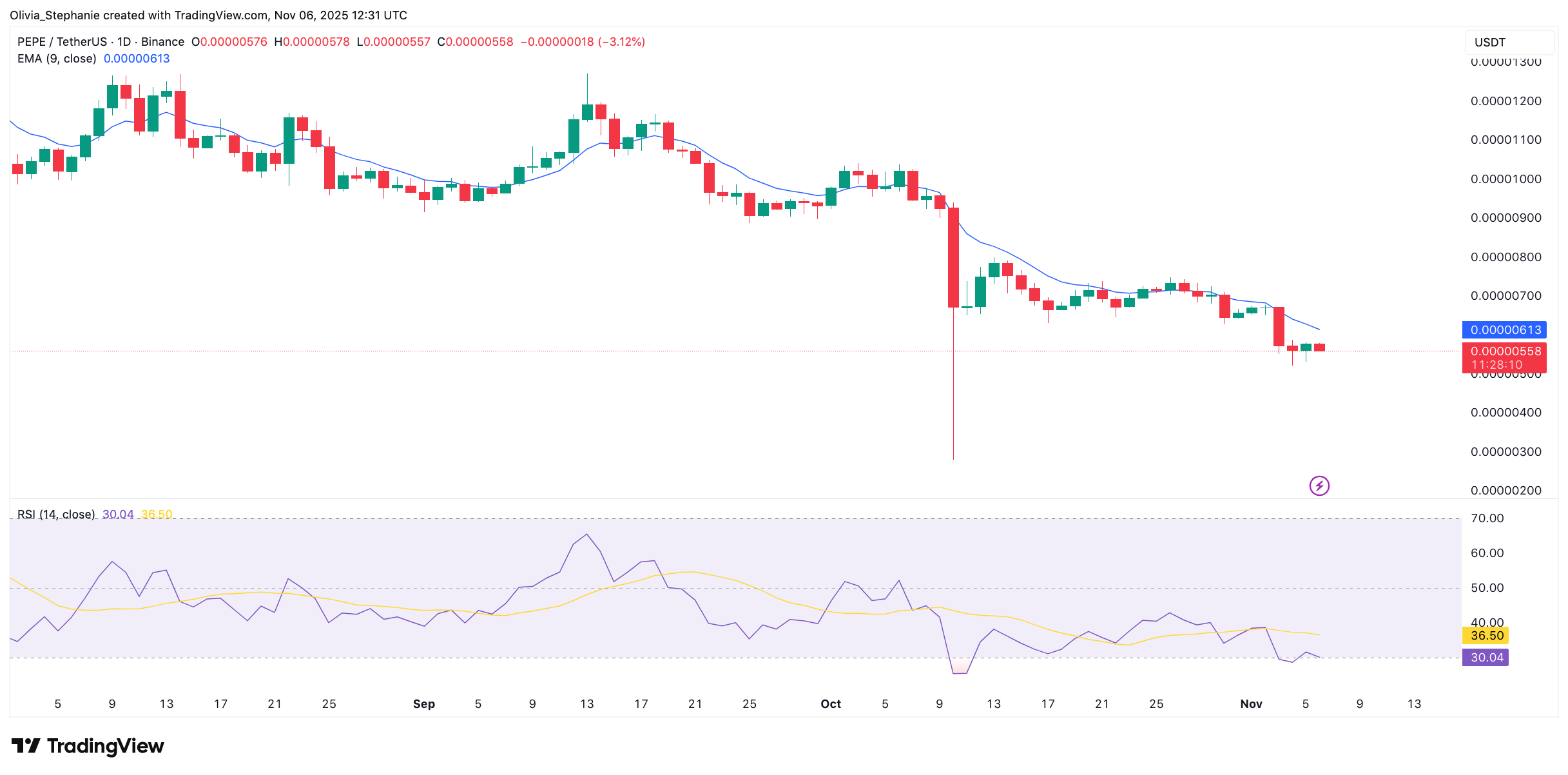Image resolution: width=1568 pixels, height=775 pixels.
Task: Click the purple RSI value 30.04 label
Action: point(1486,657)
